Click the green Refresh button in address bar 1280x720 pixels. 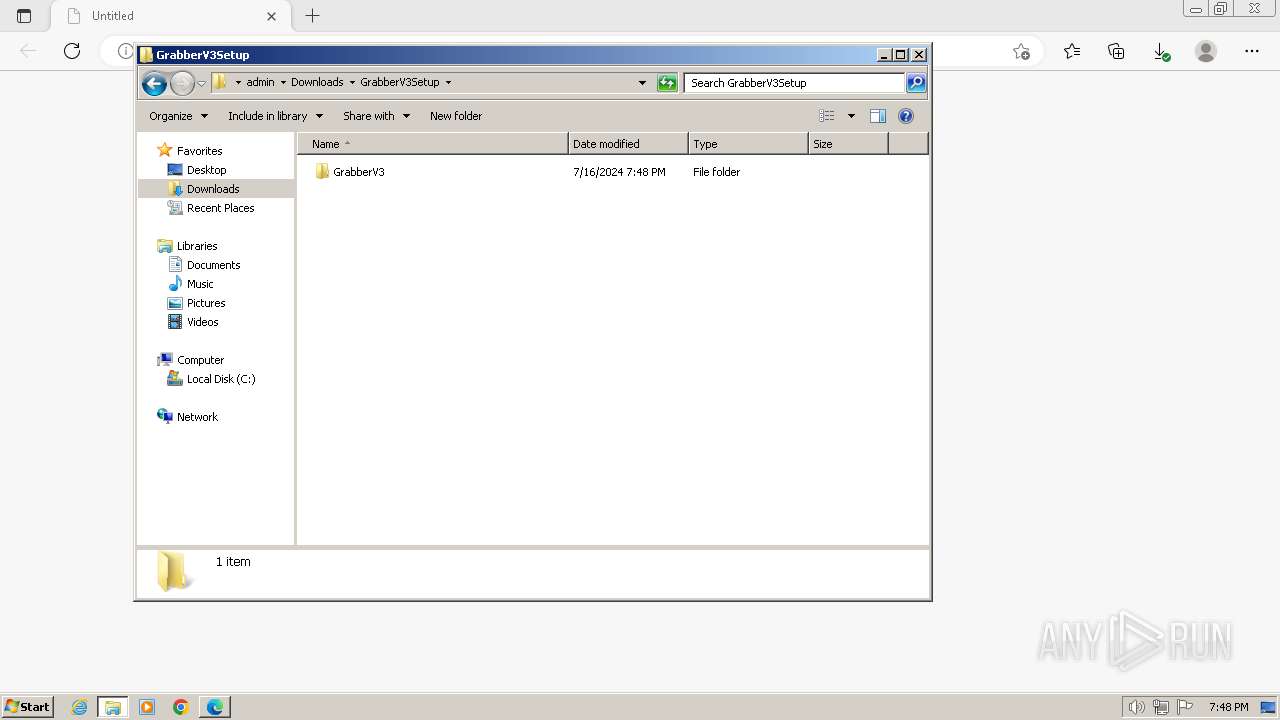667,83
